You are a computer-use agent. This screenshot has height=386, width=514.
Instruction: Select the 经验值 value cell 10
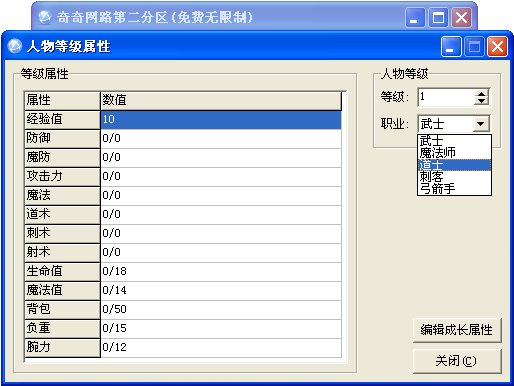221,119
